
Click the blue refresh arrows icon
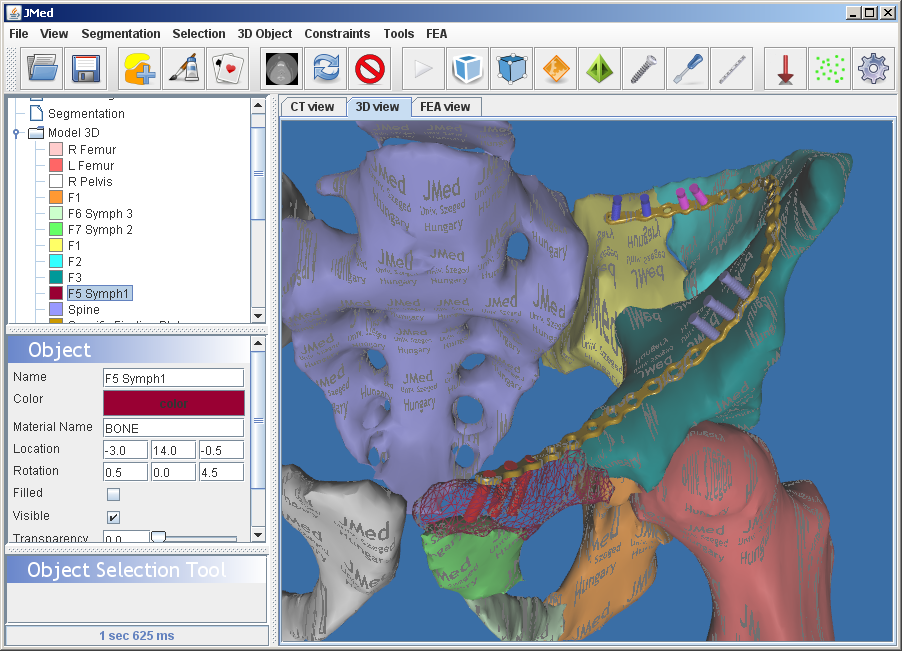326,69
